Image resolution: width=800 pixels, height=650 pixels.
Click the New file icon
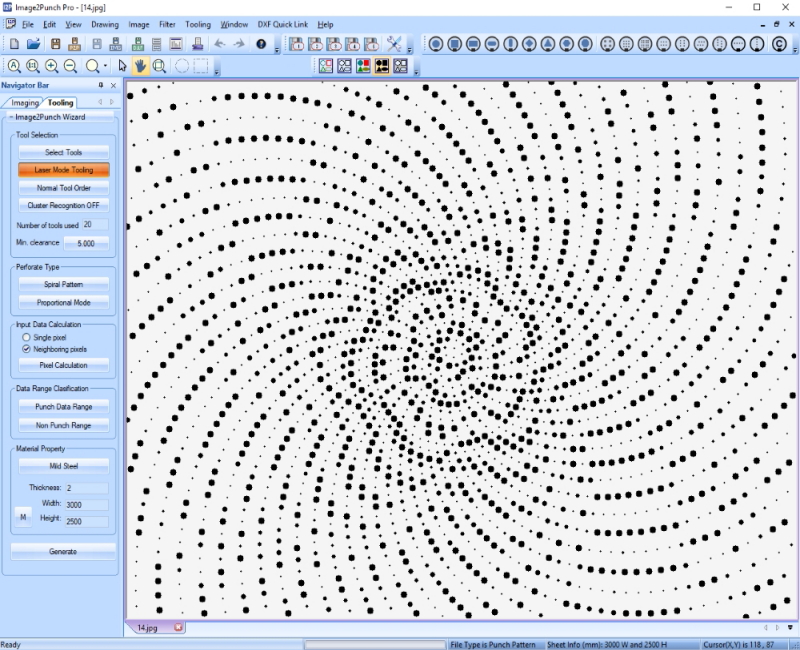point(14,44)
